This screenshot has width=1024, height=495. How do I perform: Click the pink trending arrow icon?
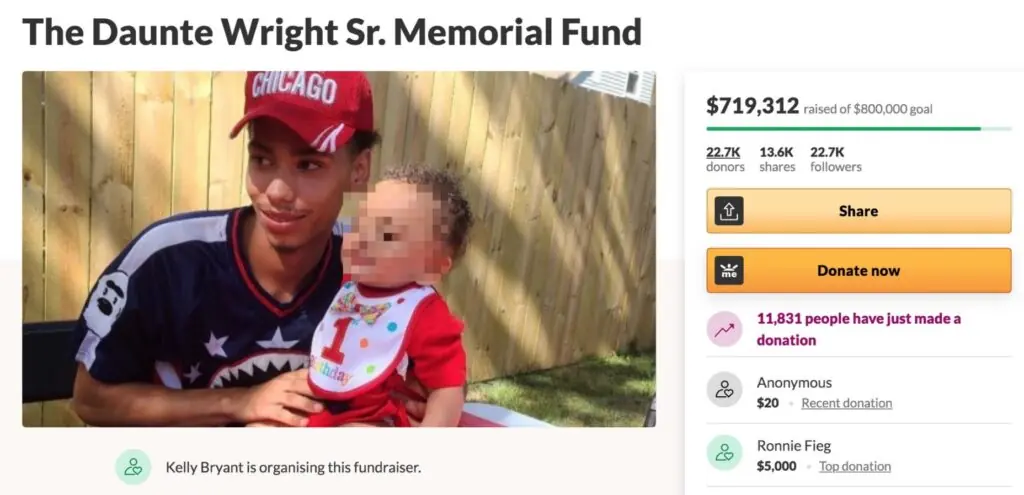pyautogui.click(x=724, y=329)
